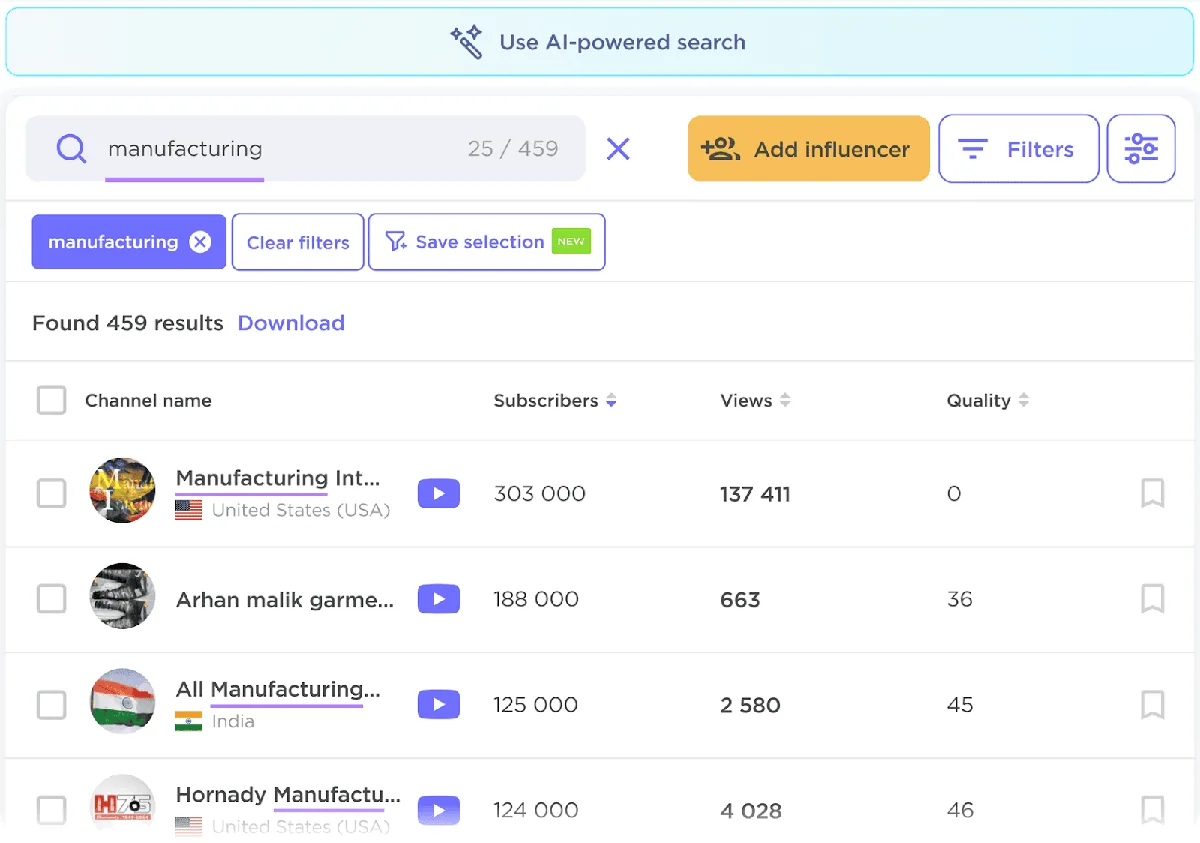Click Save selection button
1200x843 pixels.
486,242
